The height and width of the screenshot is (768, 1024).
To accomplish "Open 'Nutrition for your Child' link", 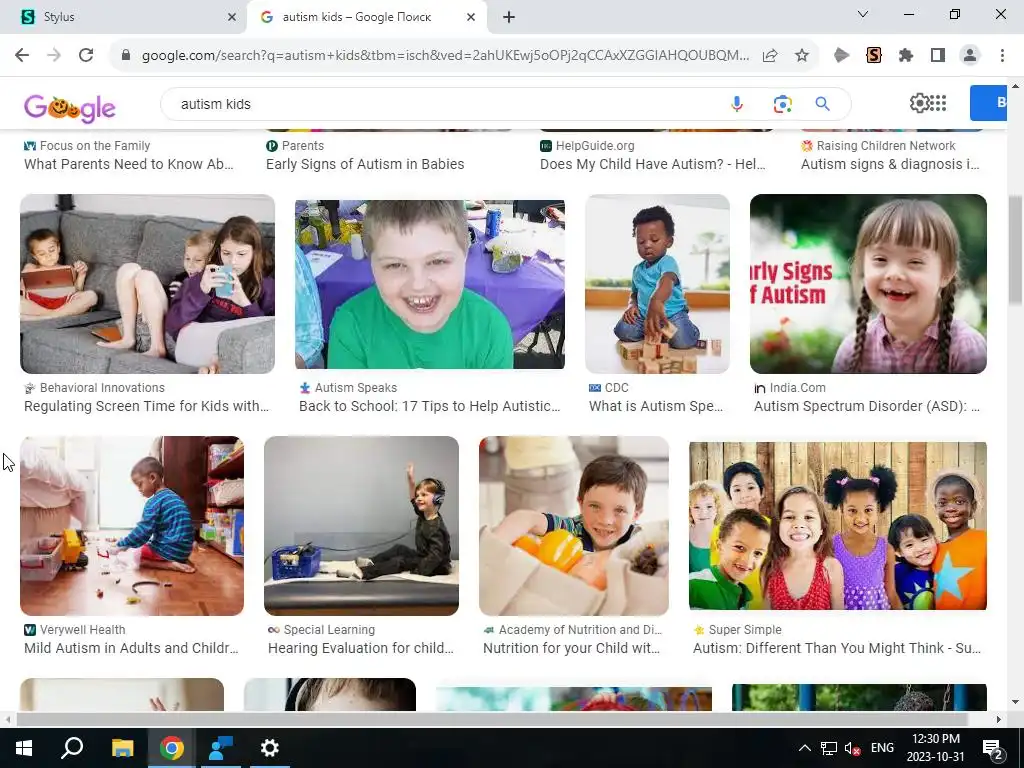I will (x=571, y=648).
